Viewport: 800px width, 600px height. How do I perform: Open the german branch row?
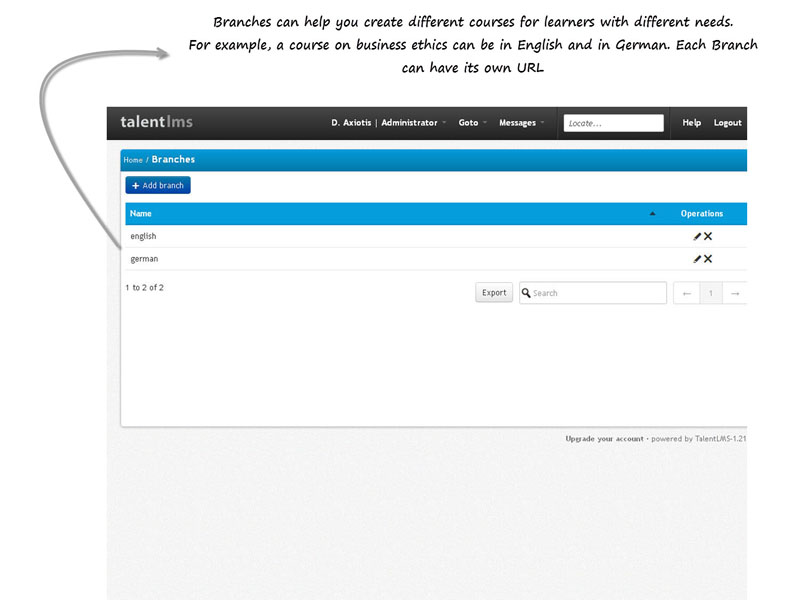436,259
